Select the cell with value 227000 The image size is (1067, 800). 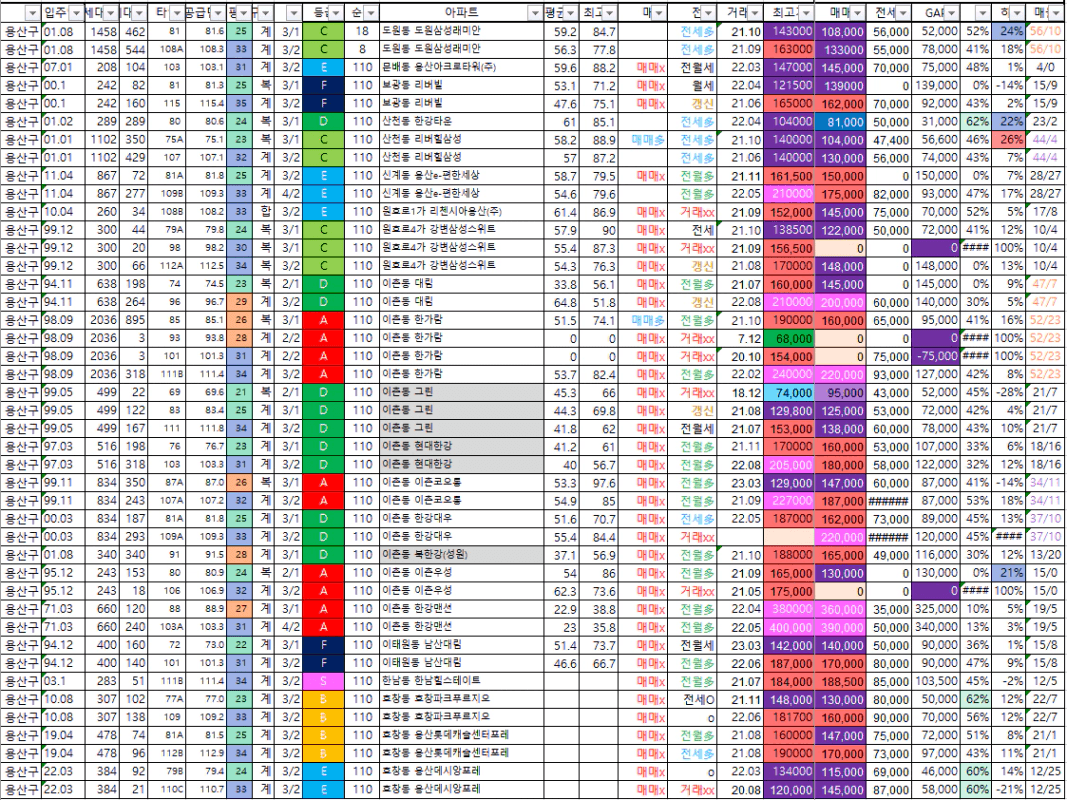(789, 501)
